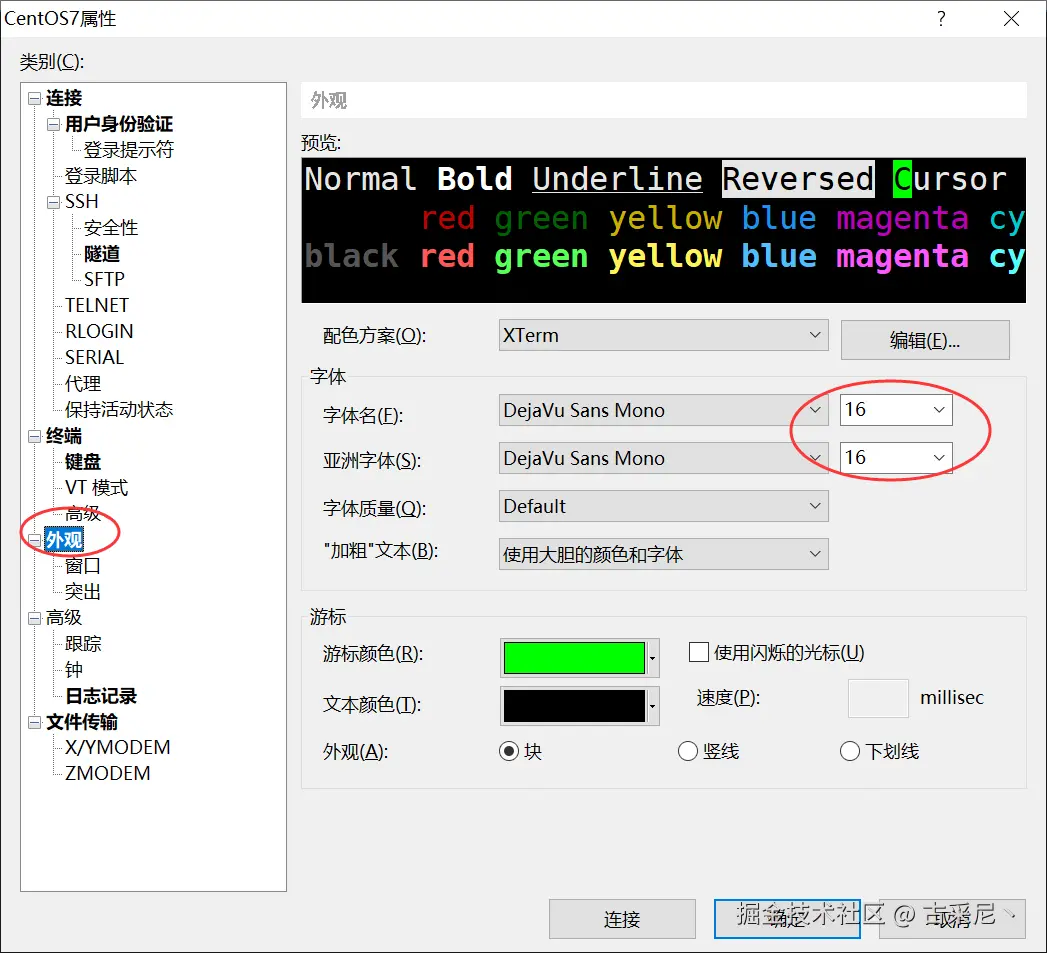Click the 编辑(E) button

coord(925,340)
